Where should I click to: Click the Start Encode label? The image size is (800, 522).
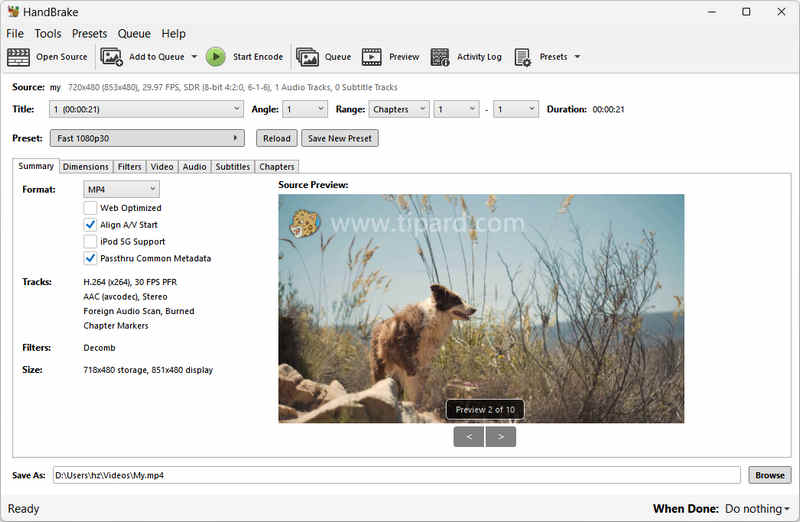pyautogui.click(x=258, y=57)
